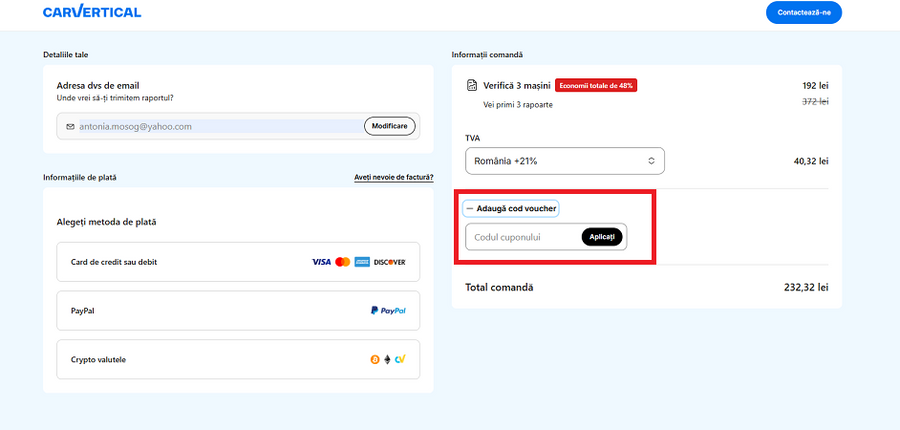Apply the coupon with Aplicați button
Image resolution: width=900 pixels, height=430 pixels.
(602, 237)
